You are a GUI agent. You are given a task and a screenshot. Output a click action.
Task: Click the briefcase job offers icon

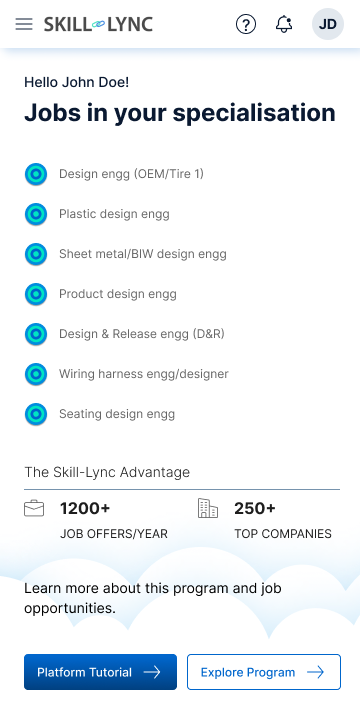click(34, 508)
